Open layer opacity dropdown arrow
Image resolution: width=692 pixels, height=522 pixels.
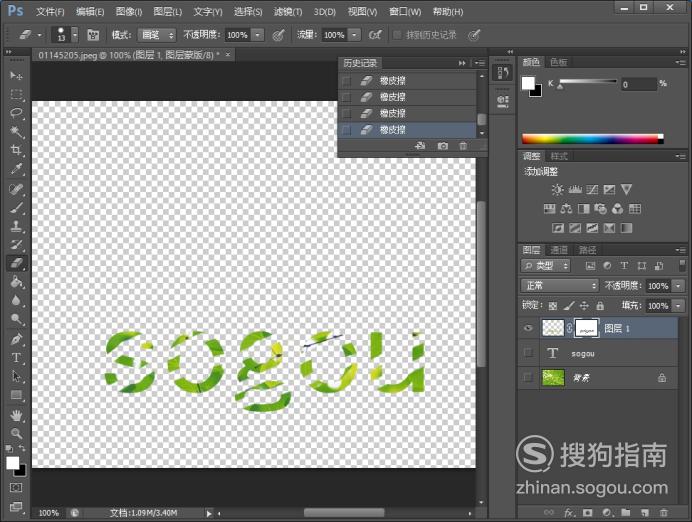[x=678, y=285]
